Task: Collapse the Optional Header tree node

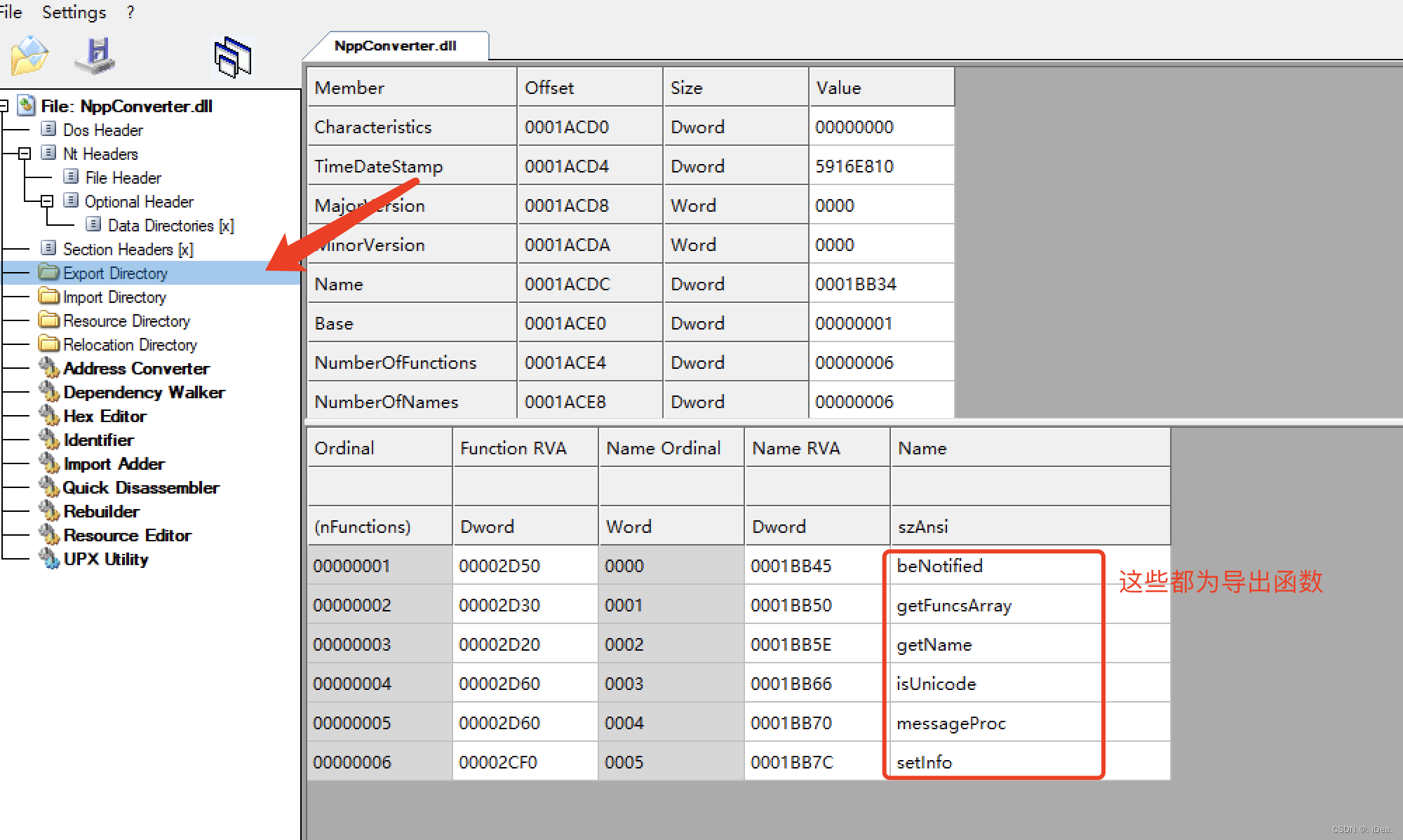Action: coord(47,201)
